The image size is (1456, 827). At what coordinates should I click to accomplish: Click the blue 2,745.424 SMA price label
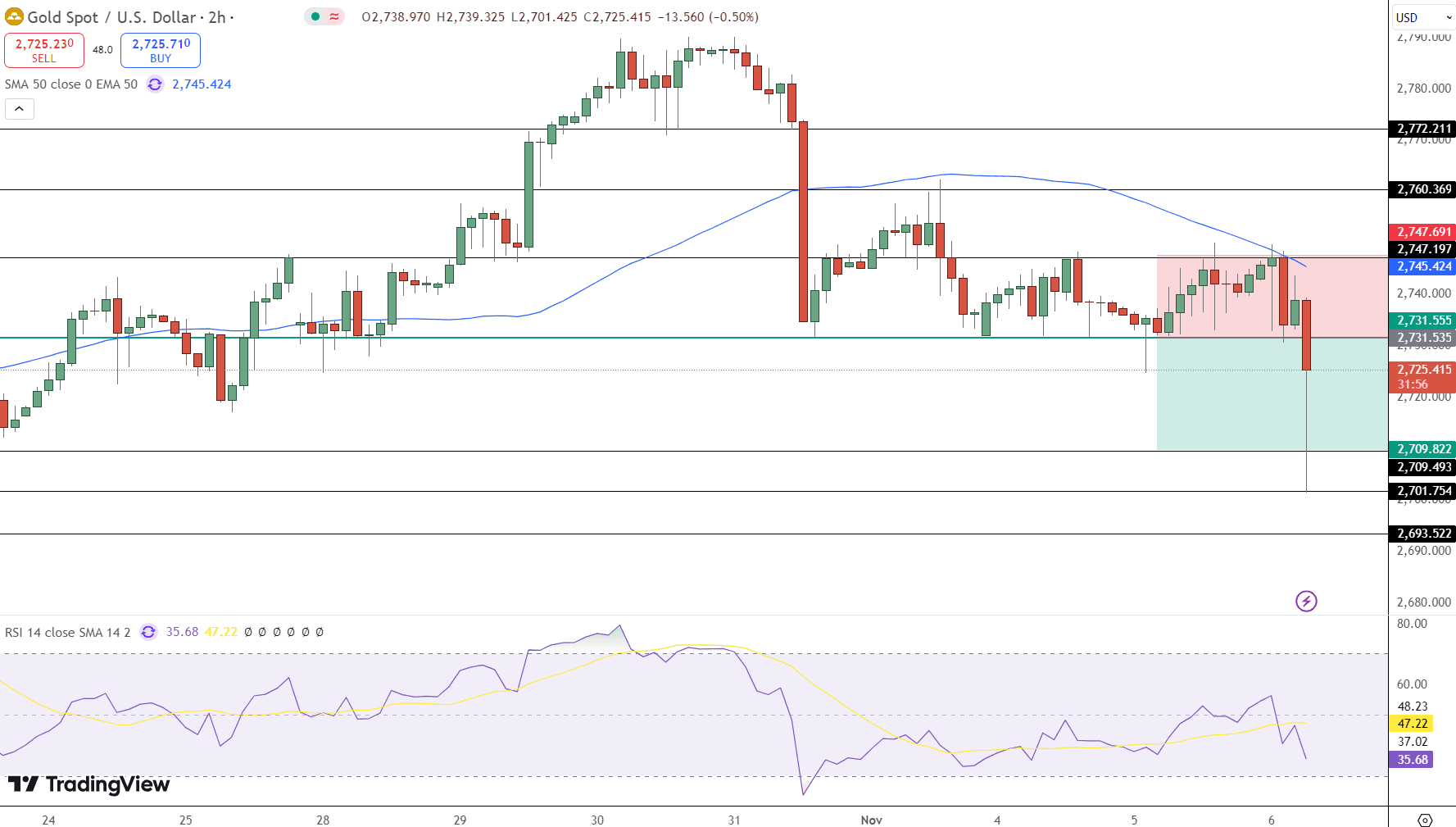1422,266
